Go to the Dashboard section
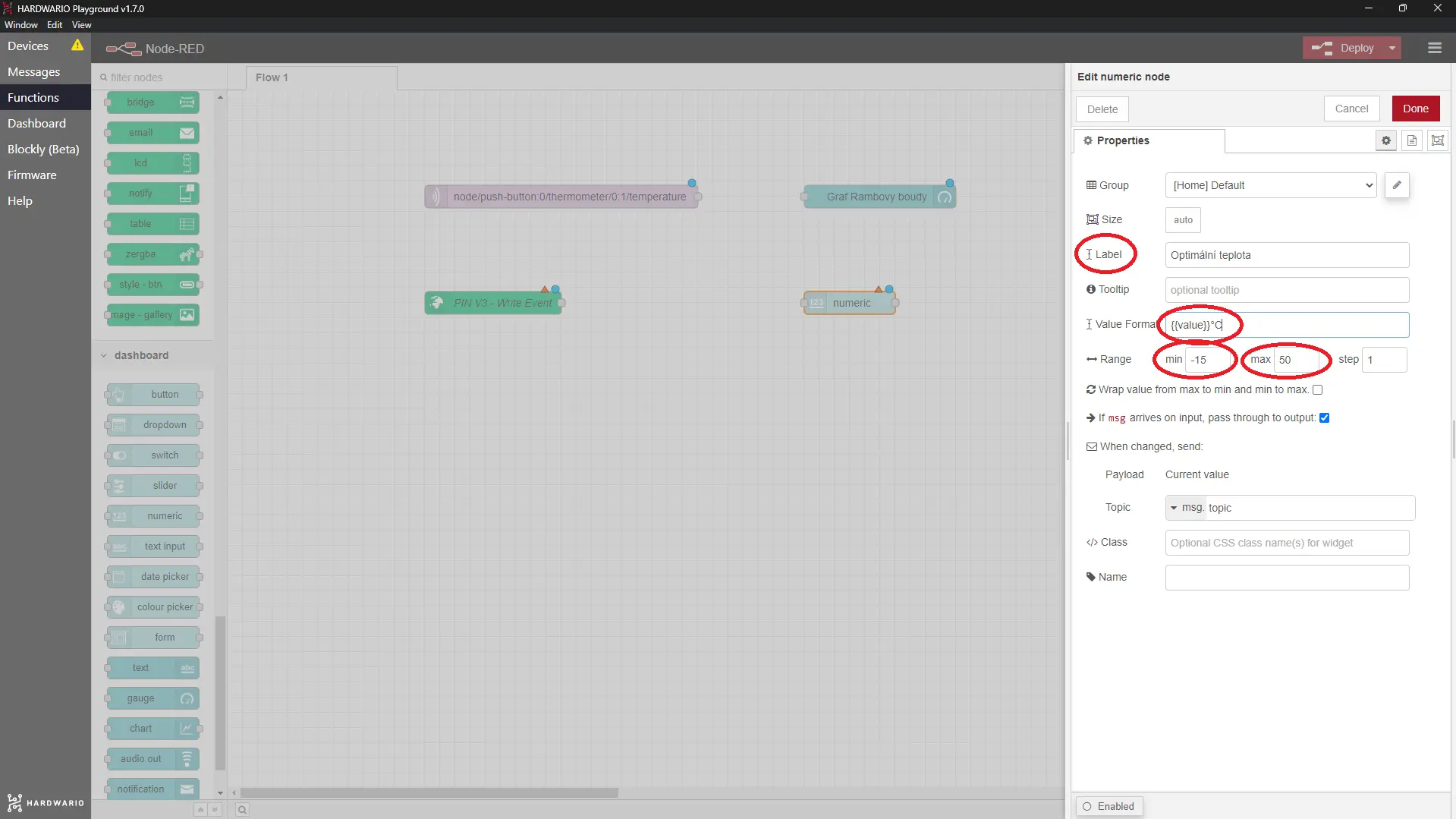Image resolution: width=1456 pixels, height=819 pixels. 46,124
